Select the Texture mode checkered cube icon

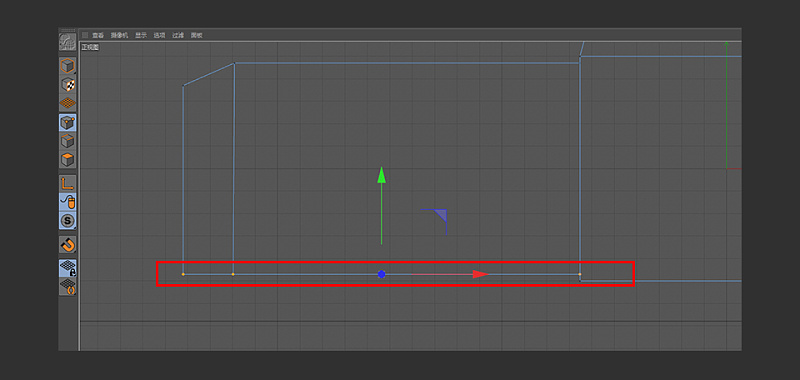pos(67,84)
